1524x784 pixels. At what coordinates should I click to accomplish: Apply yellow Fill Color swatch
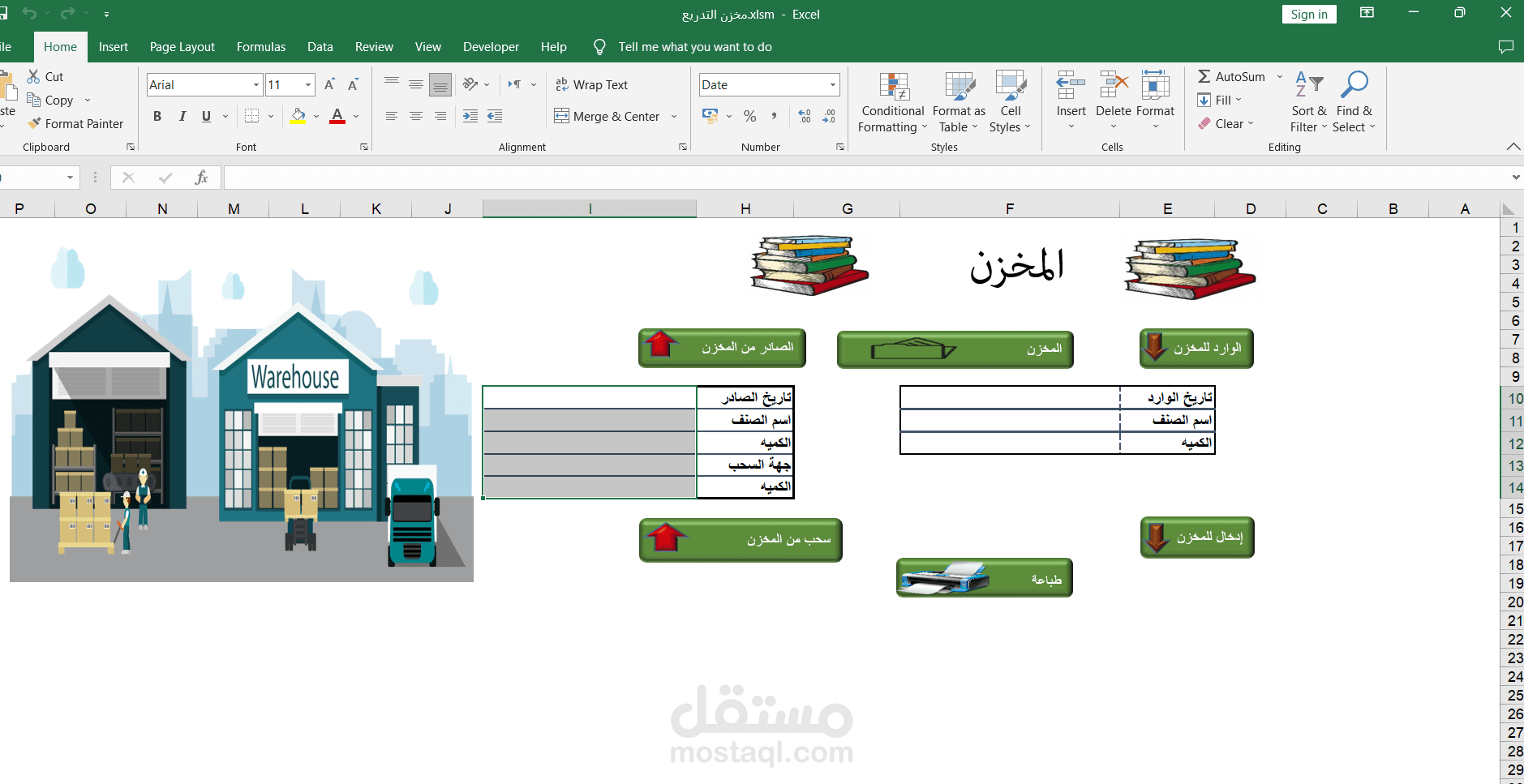[298, 116]
